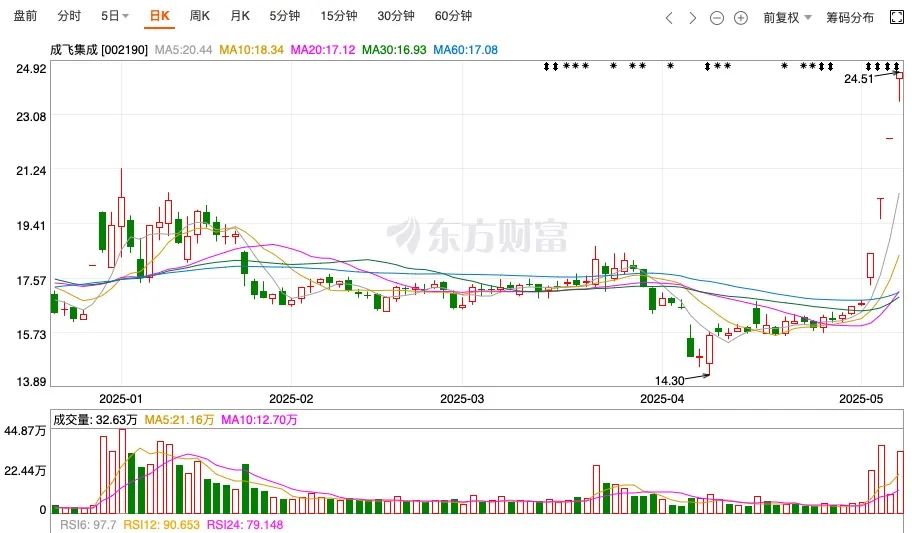The width and height of the screenshot is (912, 533).
Task: Click the 14.30 low price marker
Action: [669, 381]
